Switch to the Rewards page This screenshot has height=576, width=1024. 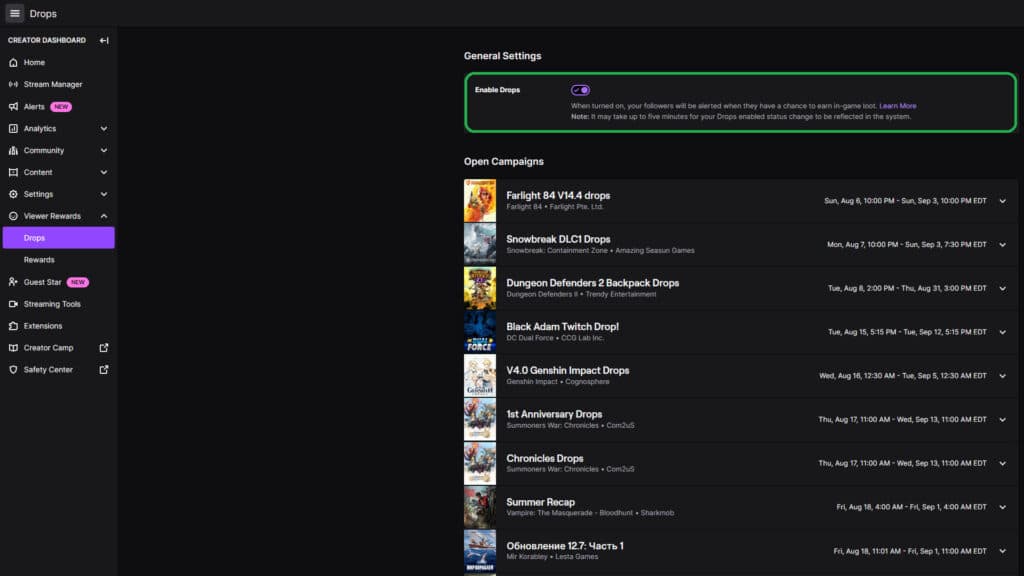pos(41,259)
